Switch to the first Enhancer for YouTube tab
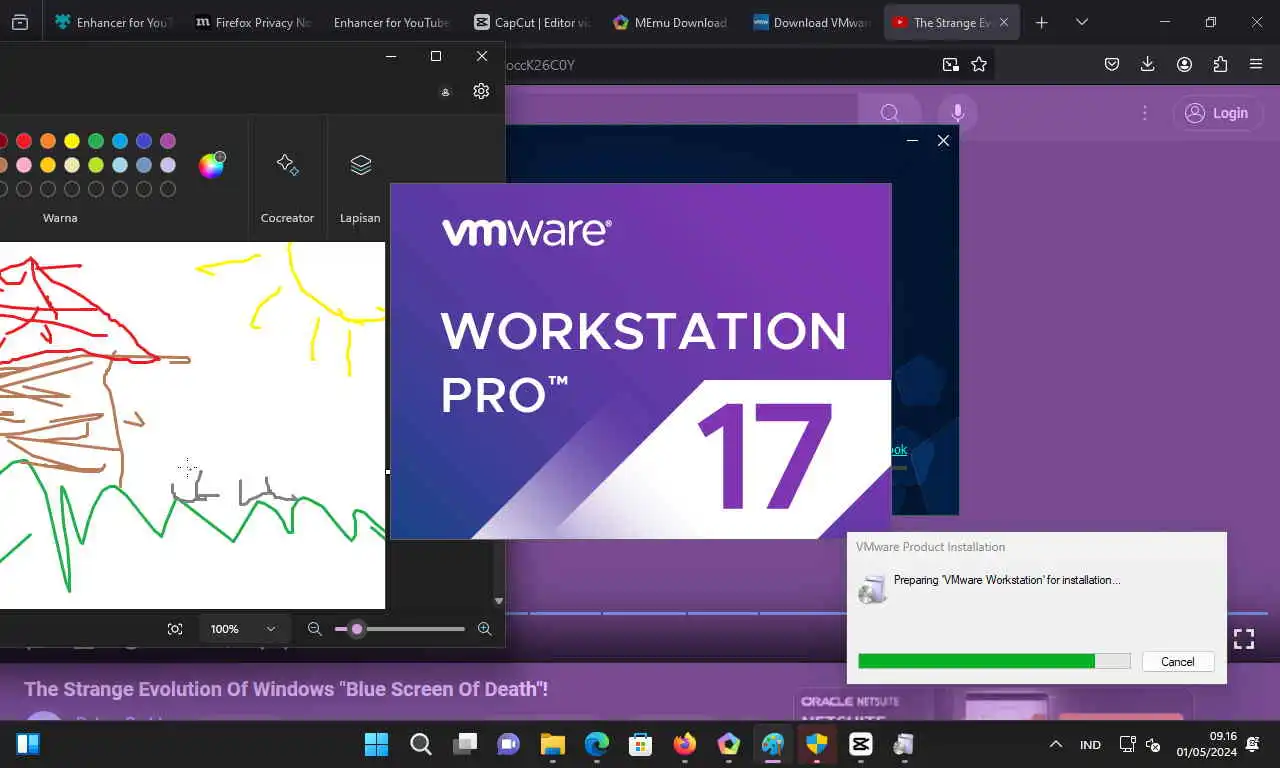This screenshot has height=768, width=1280. pos(113,22)
